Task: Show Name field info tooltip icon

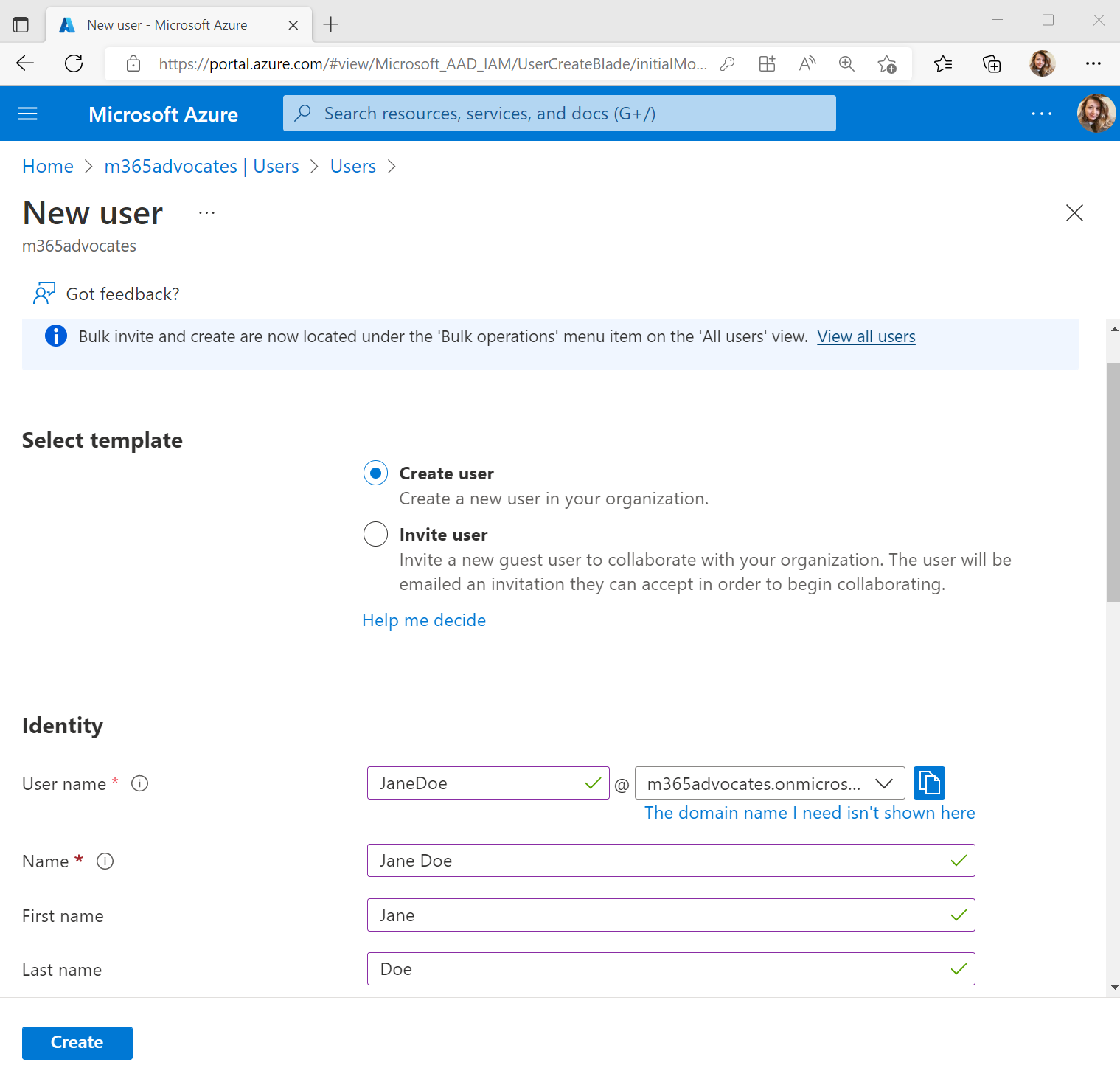Action: (105, 861)
